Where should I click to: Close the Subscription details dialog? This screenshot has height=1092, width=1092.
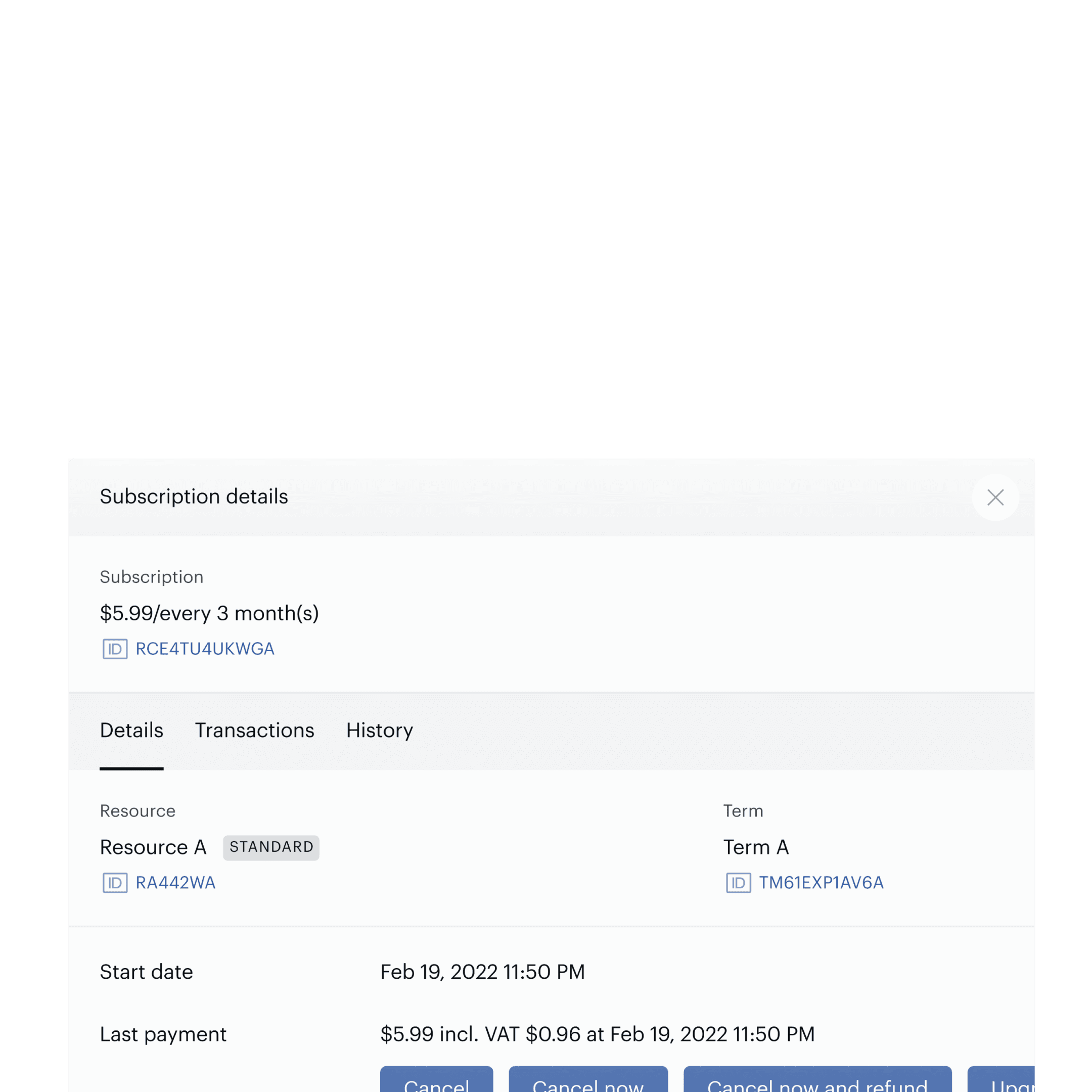[x=995, y=497]
